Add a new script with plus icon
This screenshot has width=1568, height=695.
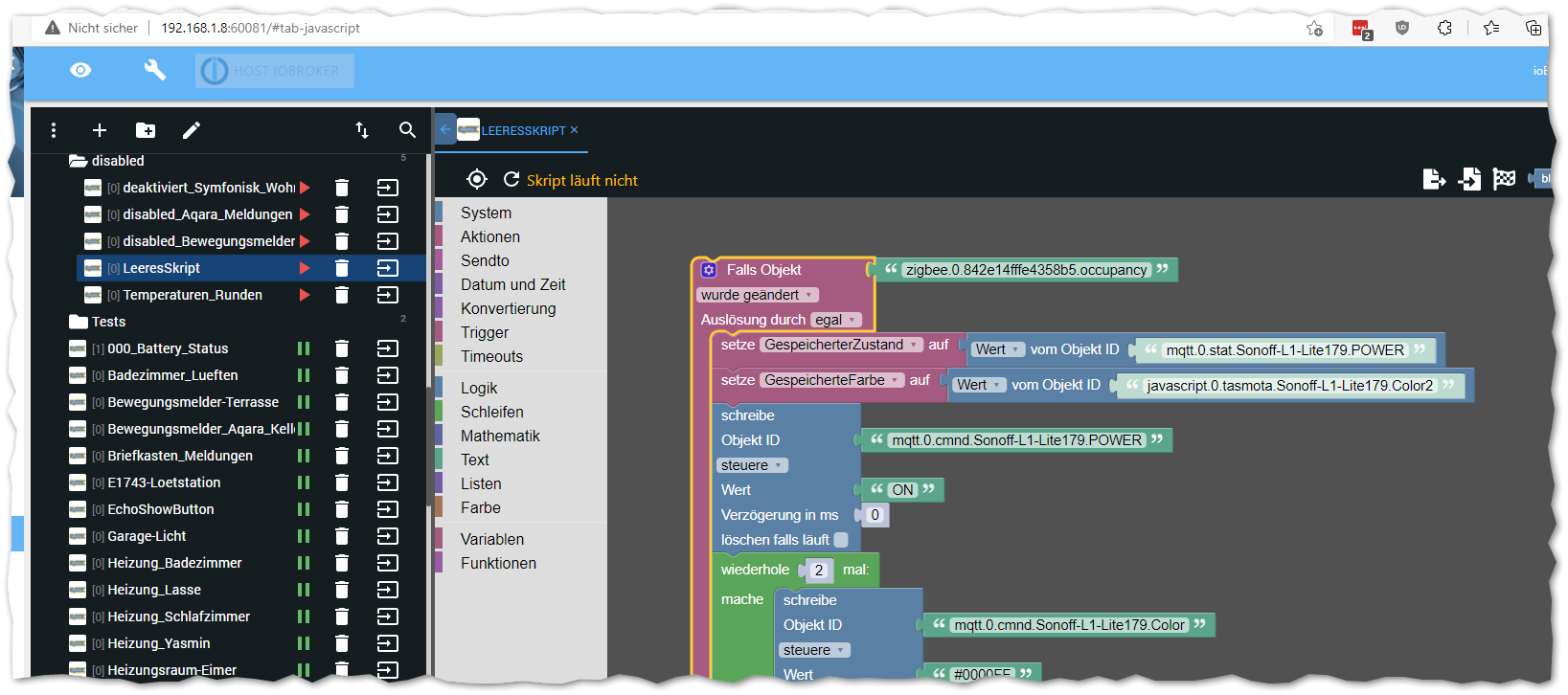100,130
